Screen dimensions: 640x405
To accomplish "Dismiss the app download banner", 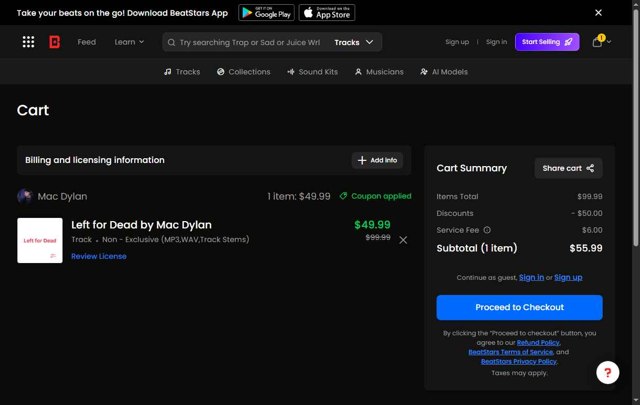I will (x=598, y=13).
